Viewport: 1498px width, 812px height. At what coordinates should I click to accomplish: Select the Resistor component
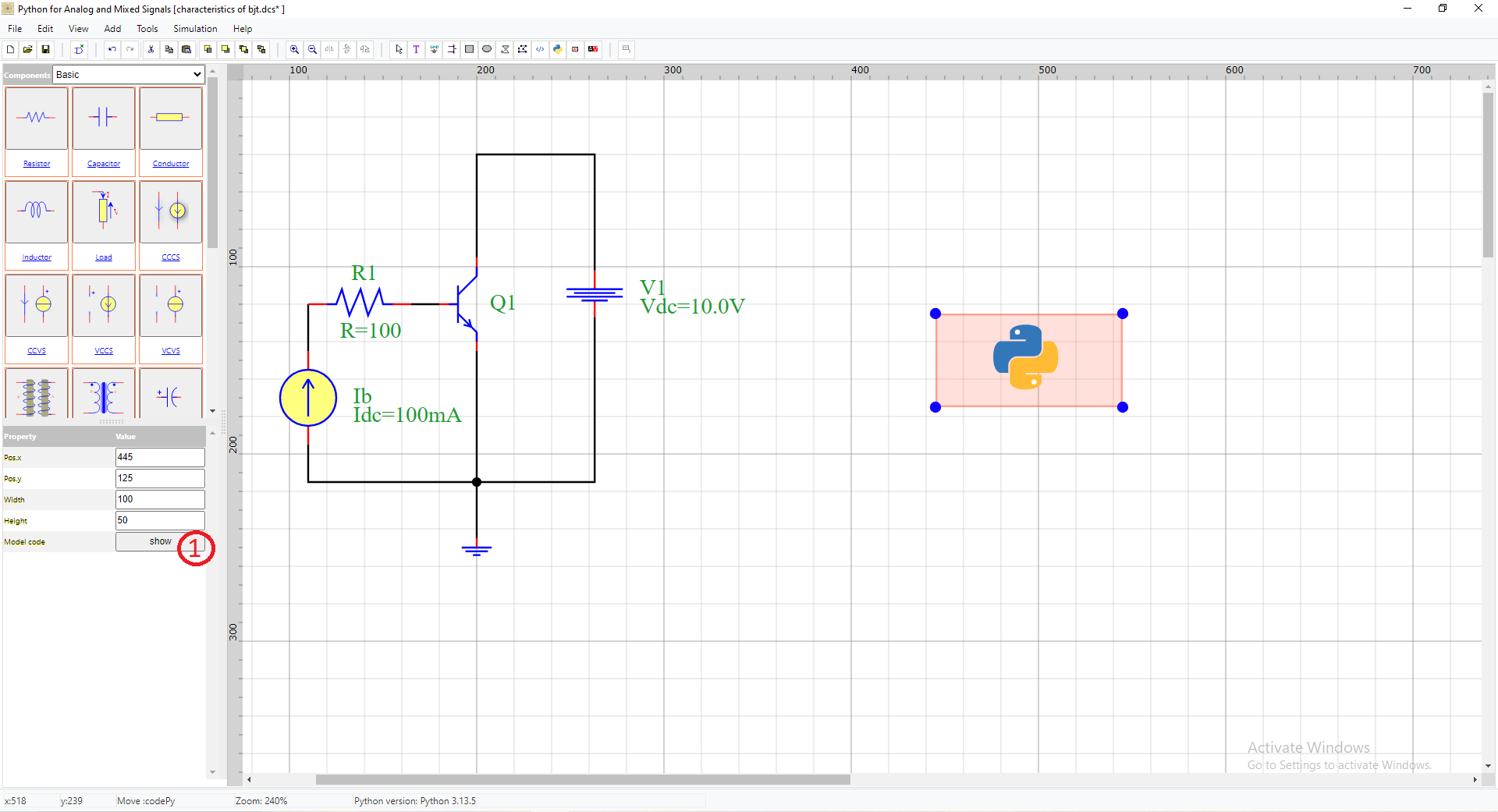click(37, 118)
